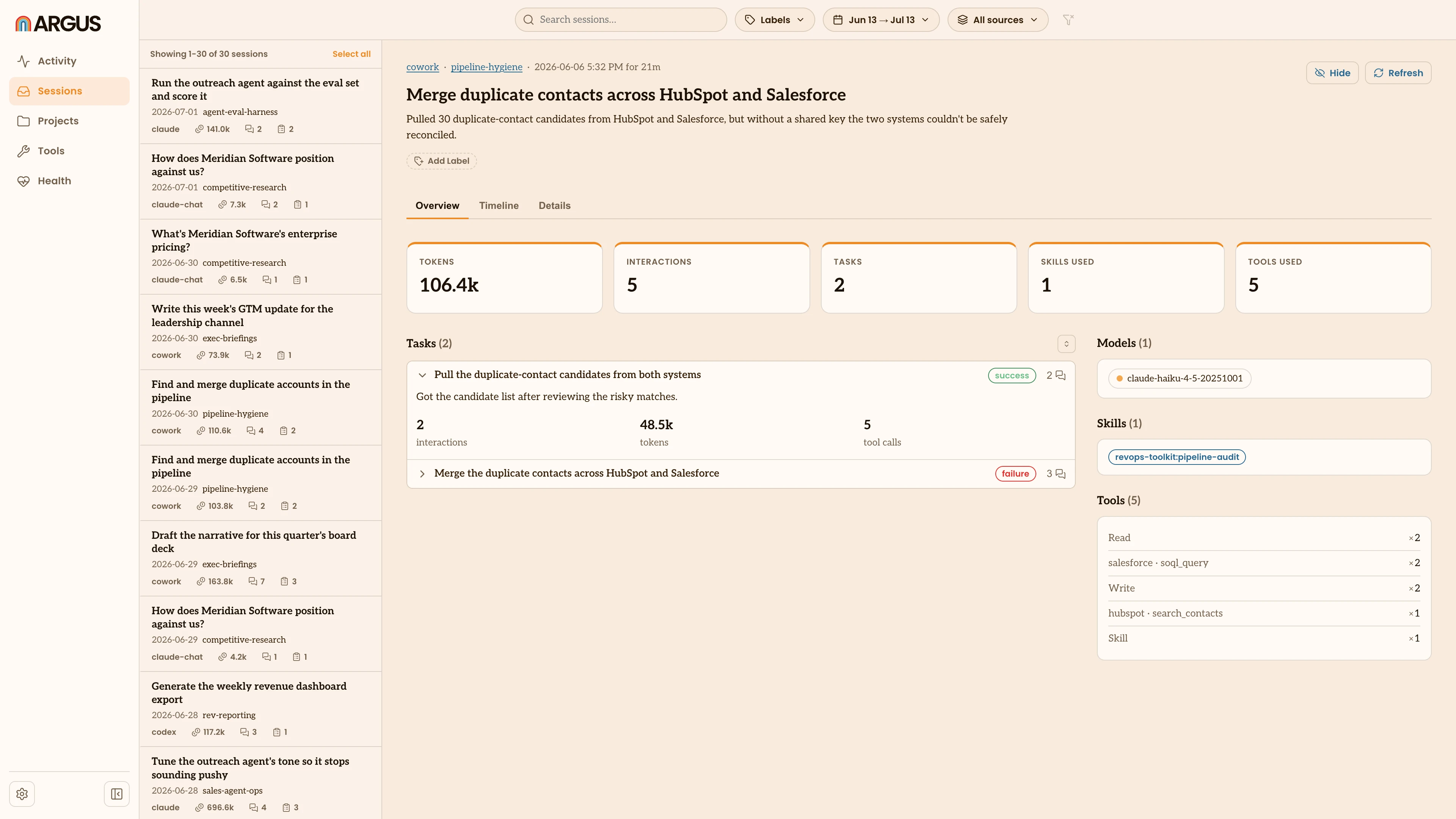Image resolution: width=1456 pixels, height=819 pixels.
Task: Open Tools in the sidebar
Action: pyautogui.click(x=69, y=151)
